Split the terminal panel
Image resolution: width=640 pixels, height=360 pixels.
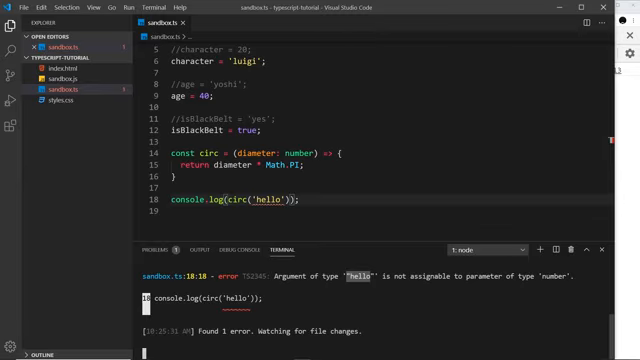tap(556, 249)
